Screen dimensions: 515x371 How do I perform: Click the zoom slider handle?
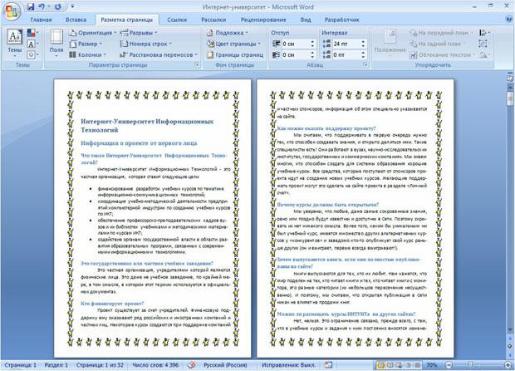coord(470,365)
